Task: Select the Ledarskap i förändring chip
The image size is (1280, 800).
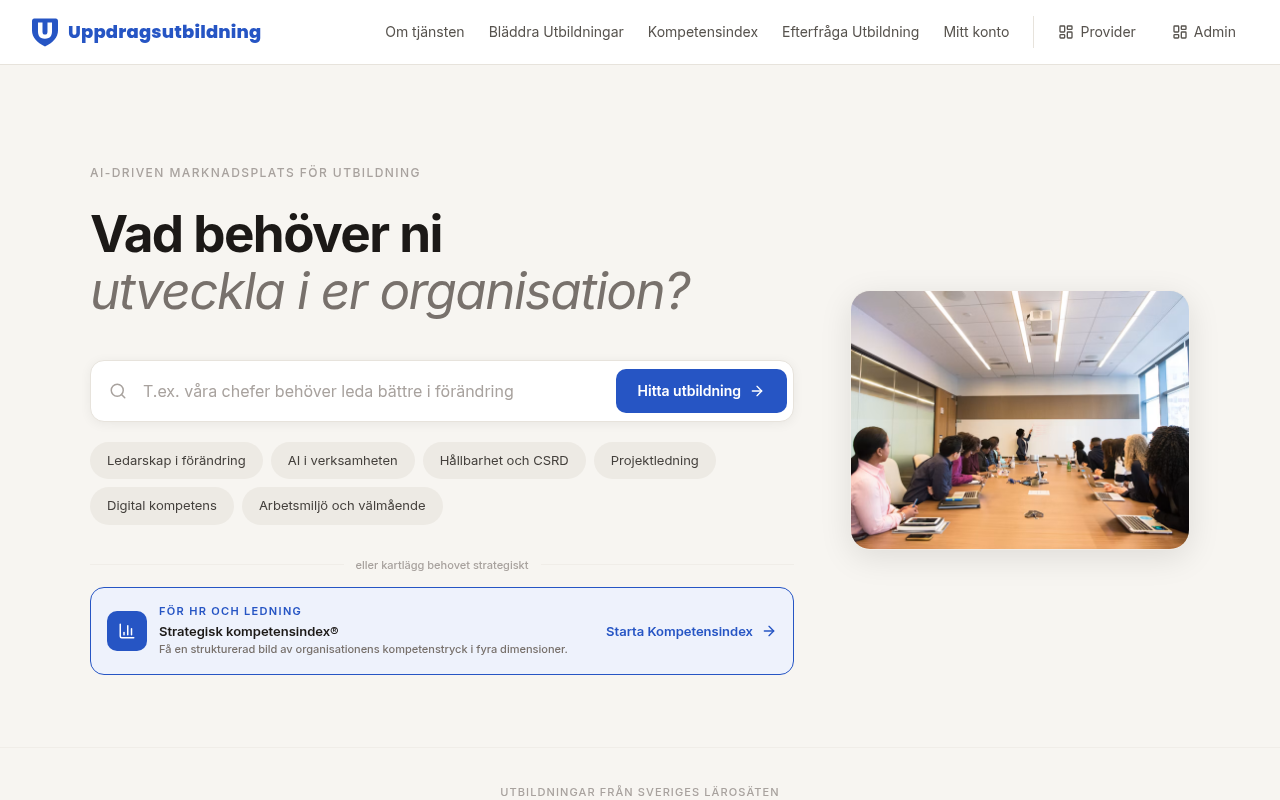Action: point(176,461)
